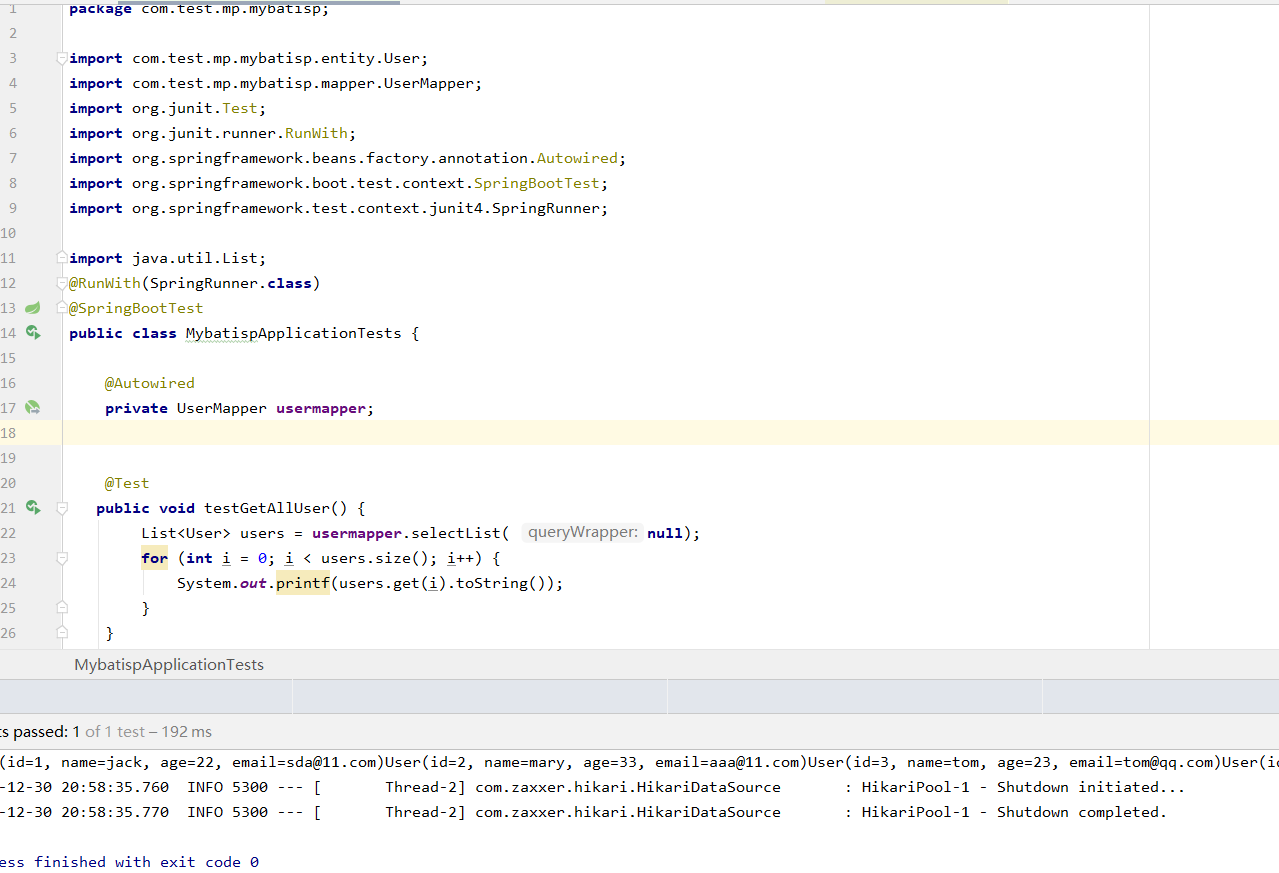Click the junit4.SpringRunner import line
Image resolution: width=1279 pixels, height=873 pixels.
click(339, 208)
